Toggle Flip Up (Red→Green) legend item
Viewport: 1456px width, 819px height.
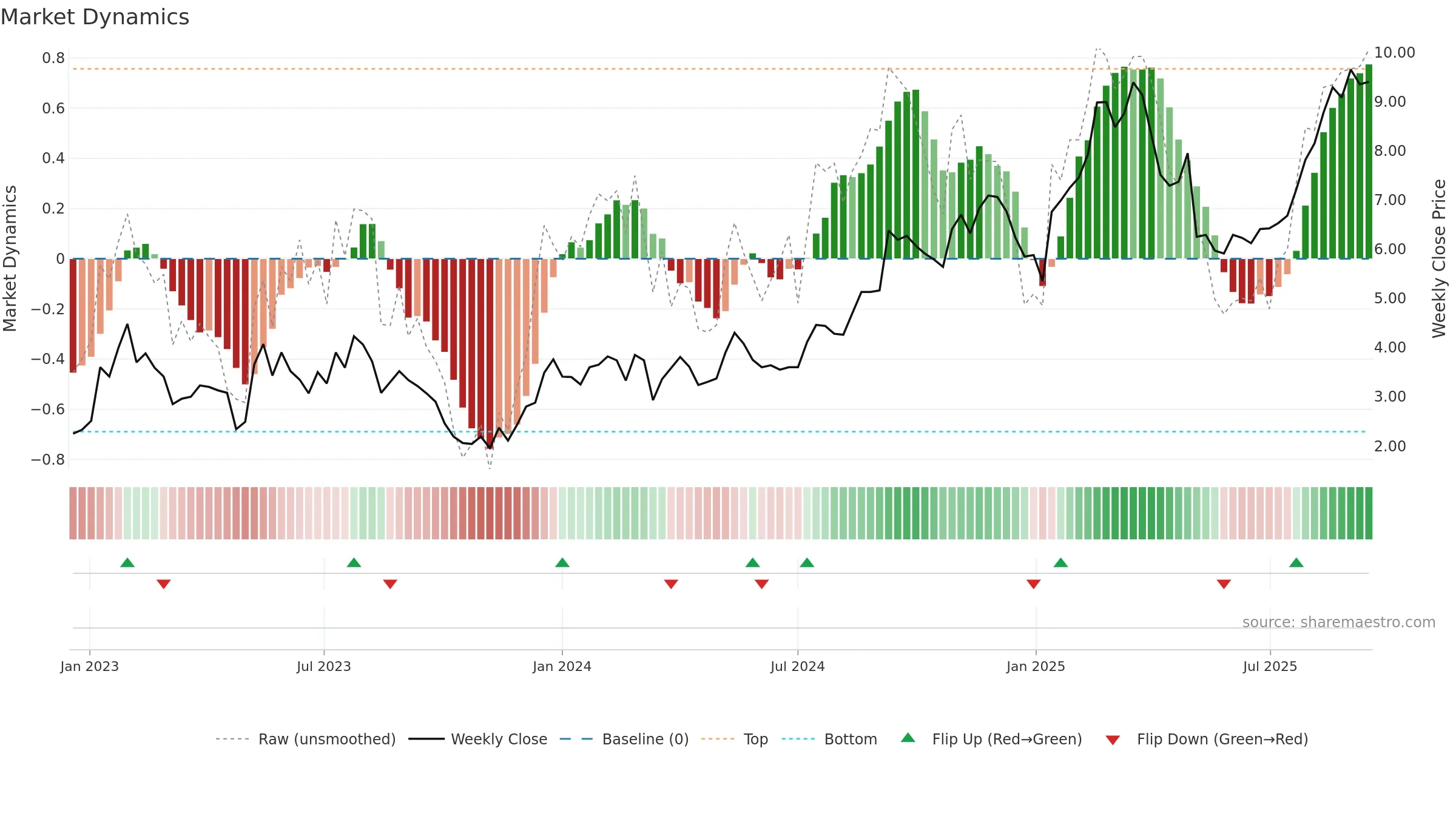(991, 739)
